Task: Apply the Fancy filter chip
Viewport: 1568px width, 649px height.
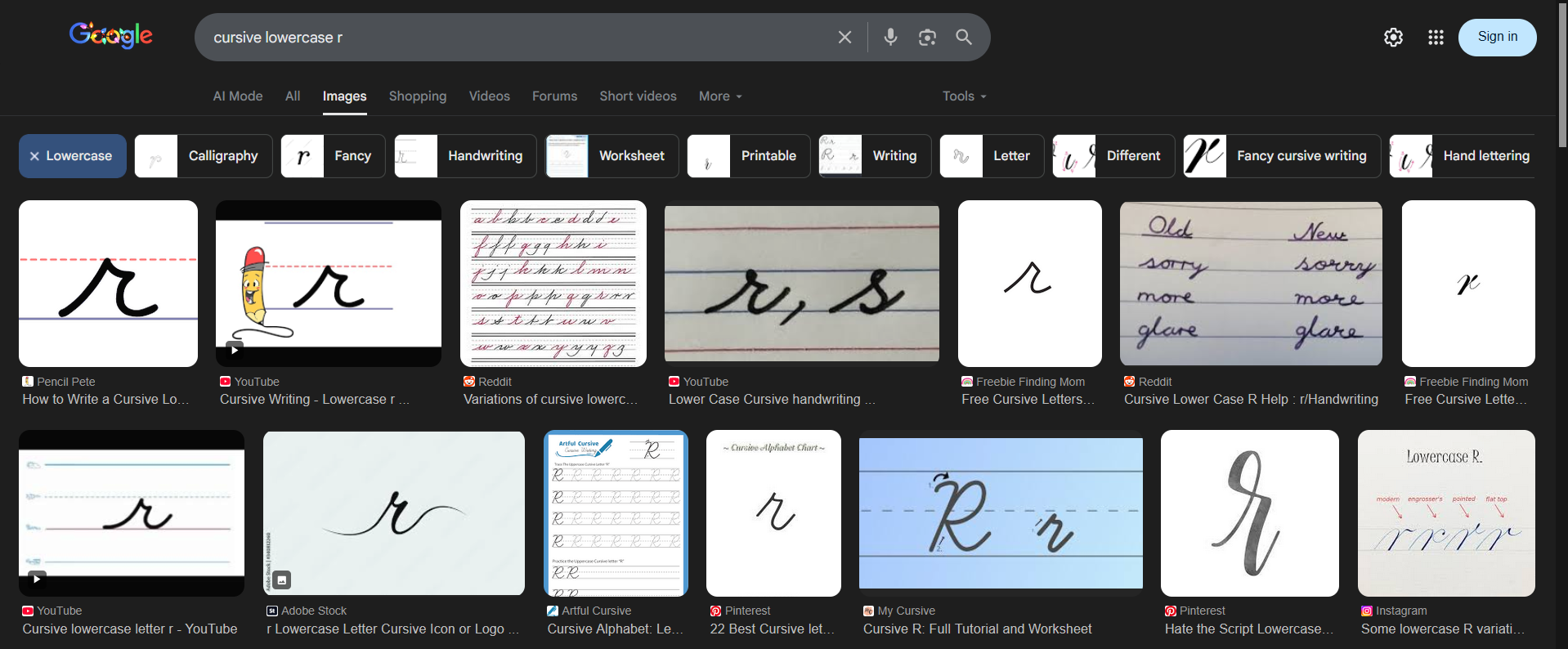Action: (x=333, y=156)
